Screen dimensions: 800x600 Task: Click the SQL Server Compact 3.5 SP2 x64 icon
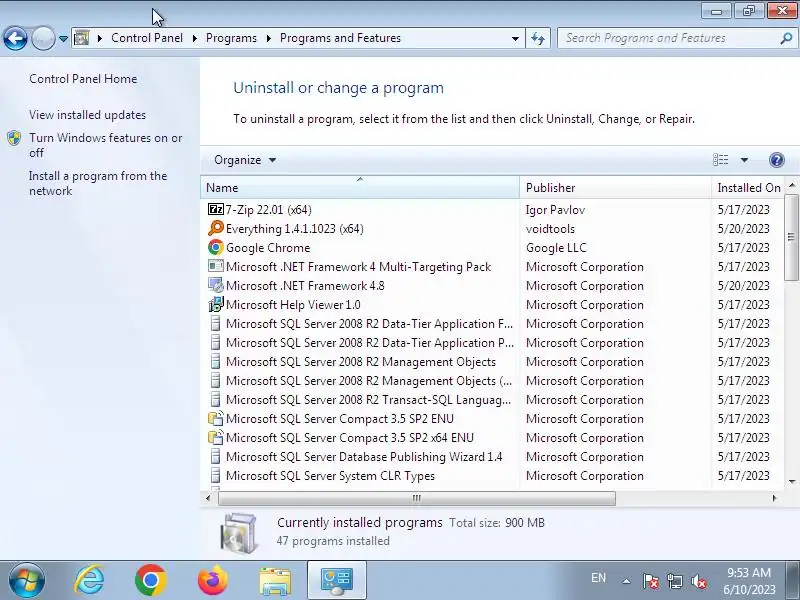pos(216,438)
